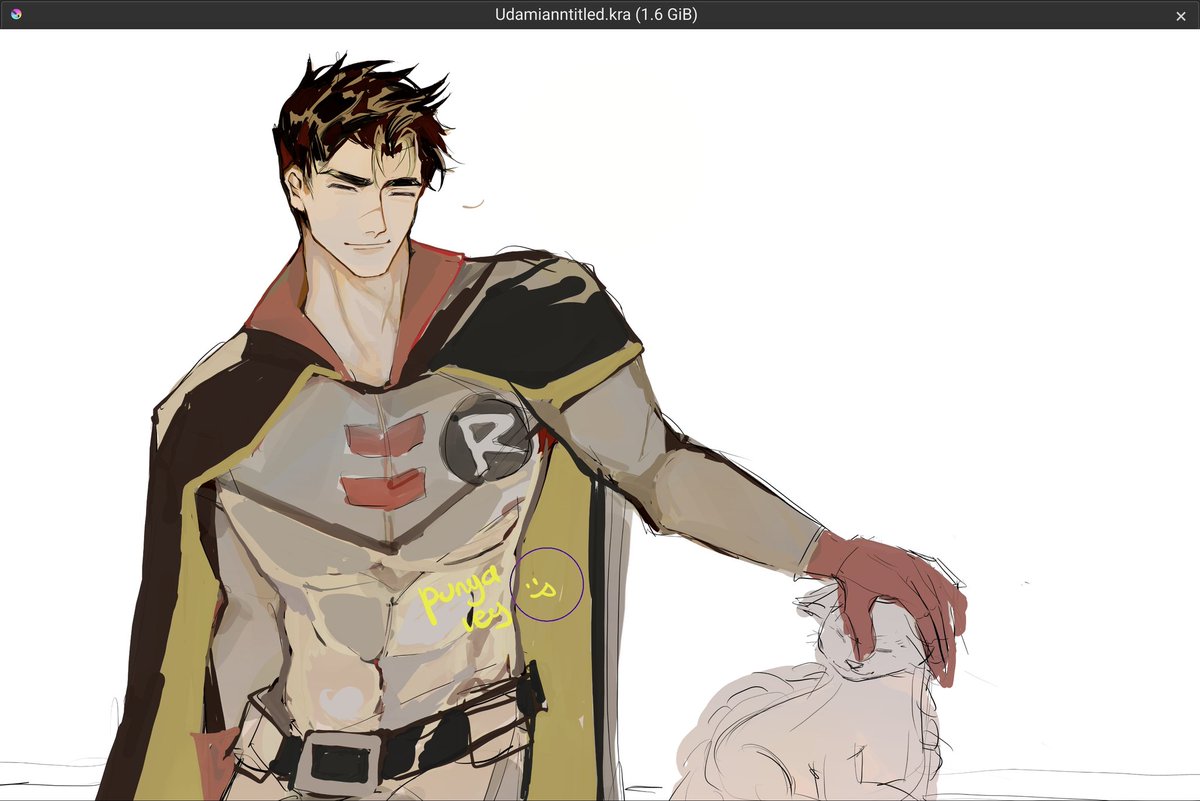This screenshot has width=1200, height=801.
Task: Close the Udamianntitled.kra window
Action: click(x=1180, y=15)
